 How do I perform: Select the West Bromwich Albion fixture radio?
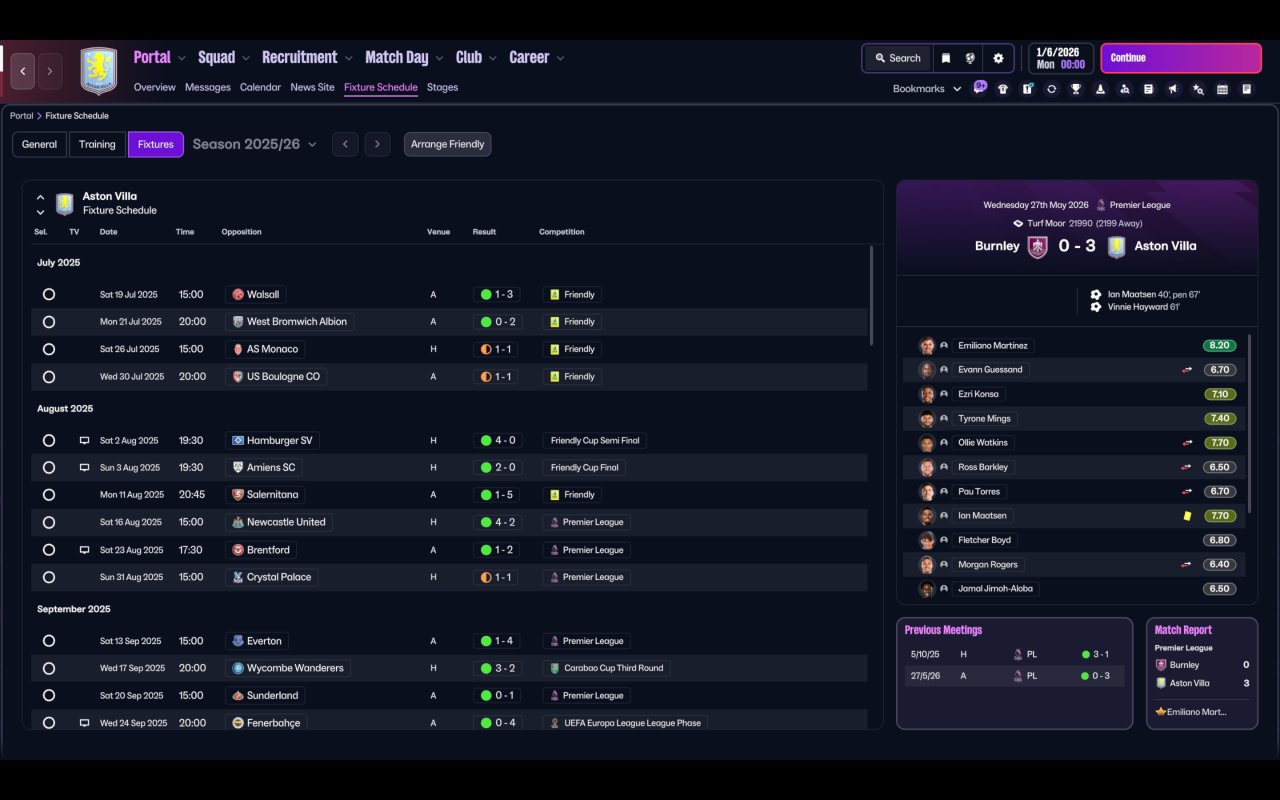(x=49, y=322)
